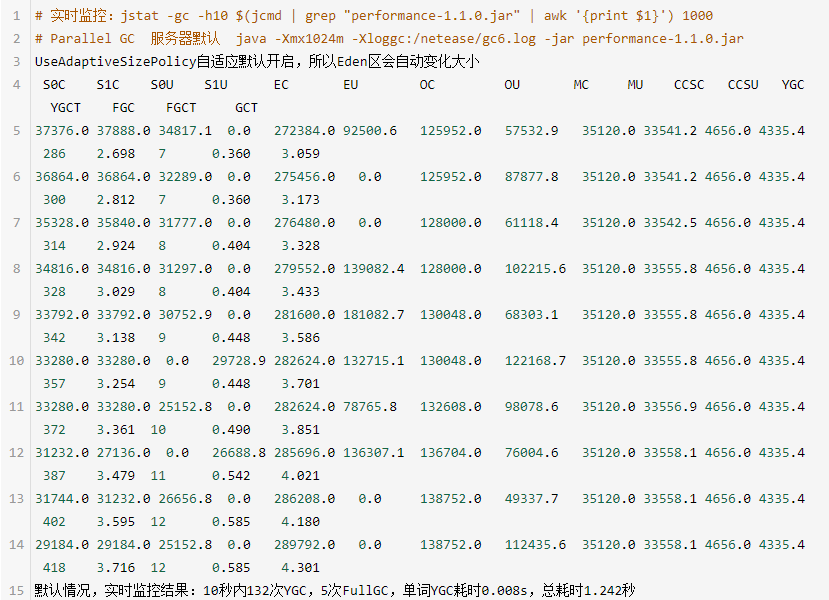Select the S0U column header
This screenshot has height=600, width=829.
click(162, 85)
